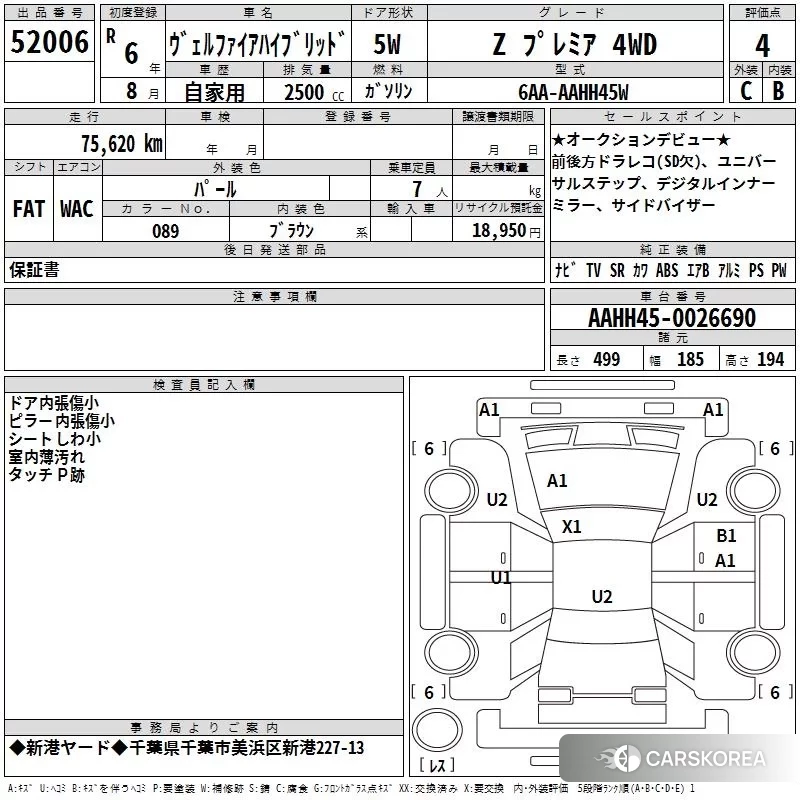
Task: Click the overall evaluation score 4
Action: [x=762, y=45]
